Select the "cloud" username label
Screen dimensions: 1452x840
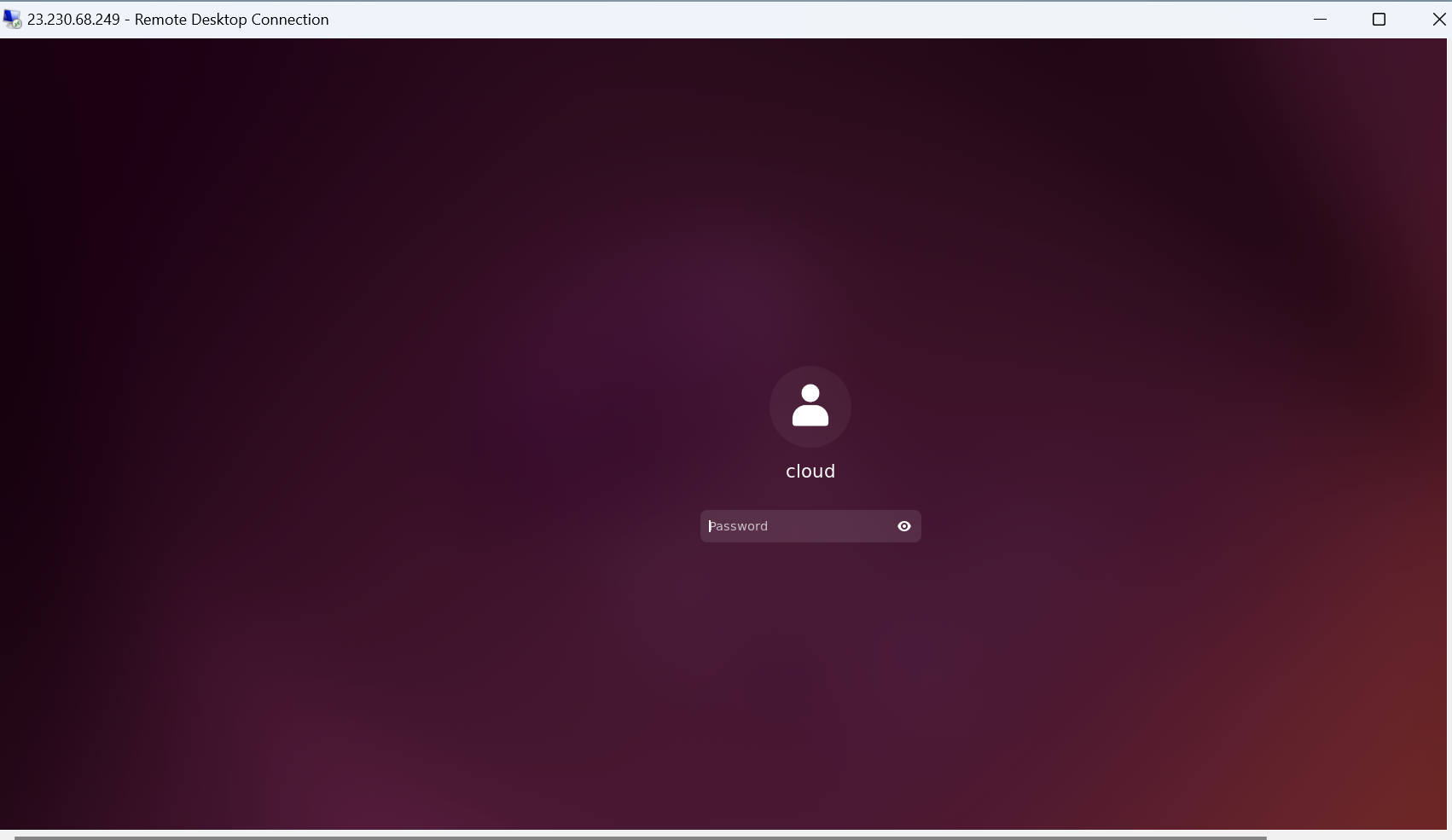pyautogui.click(x=810, y=472)
